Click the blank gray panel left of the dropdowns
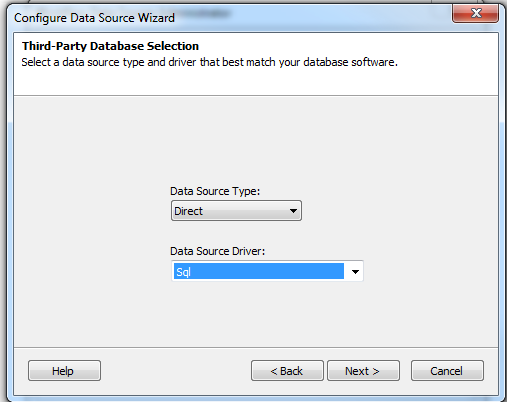507x402 pixels. [x=92, y=233]
